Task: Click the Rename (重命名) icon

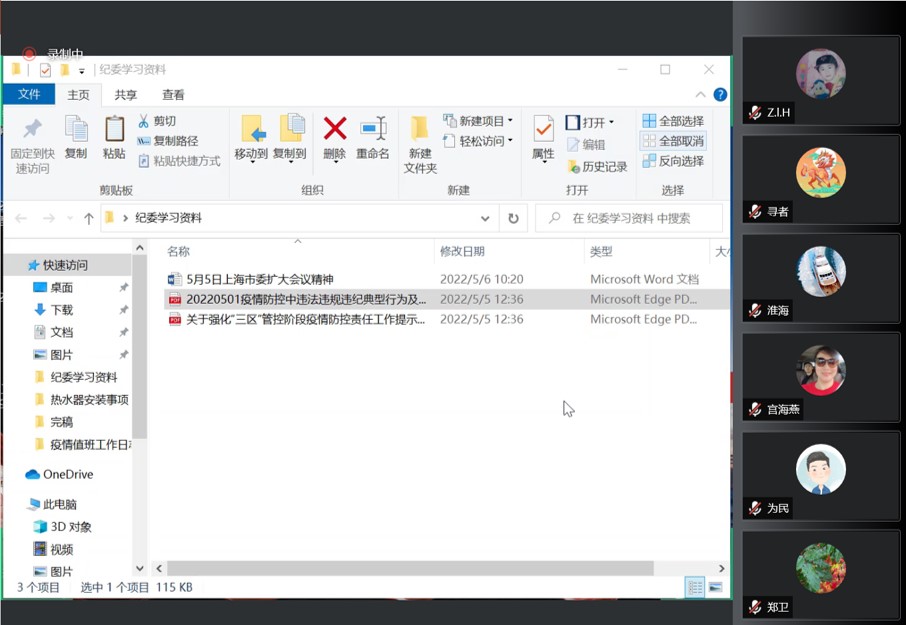Action: pyautogui.click(x=373, y=128)
